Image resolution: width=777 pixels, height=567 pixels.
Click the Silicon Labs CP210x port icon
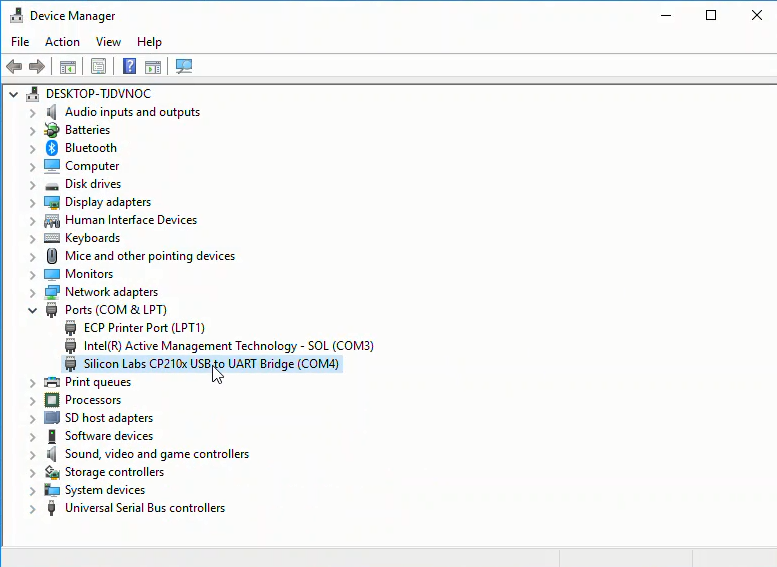coord(70,364)
